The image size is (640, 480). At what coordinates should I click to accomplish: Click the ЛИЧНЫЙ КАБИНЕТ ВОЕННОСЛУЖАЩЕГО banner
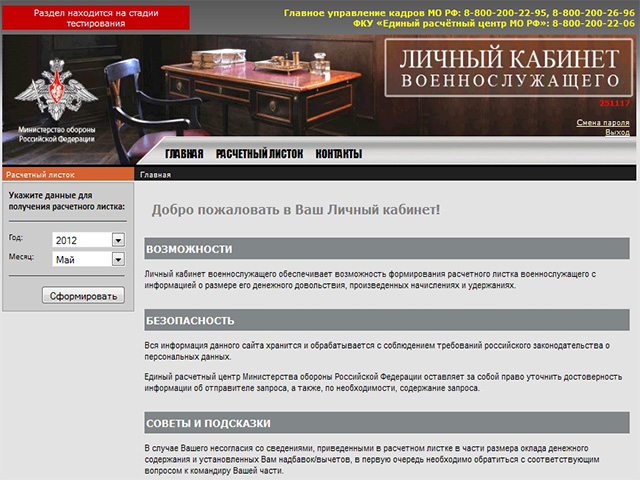(509, 68)
